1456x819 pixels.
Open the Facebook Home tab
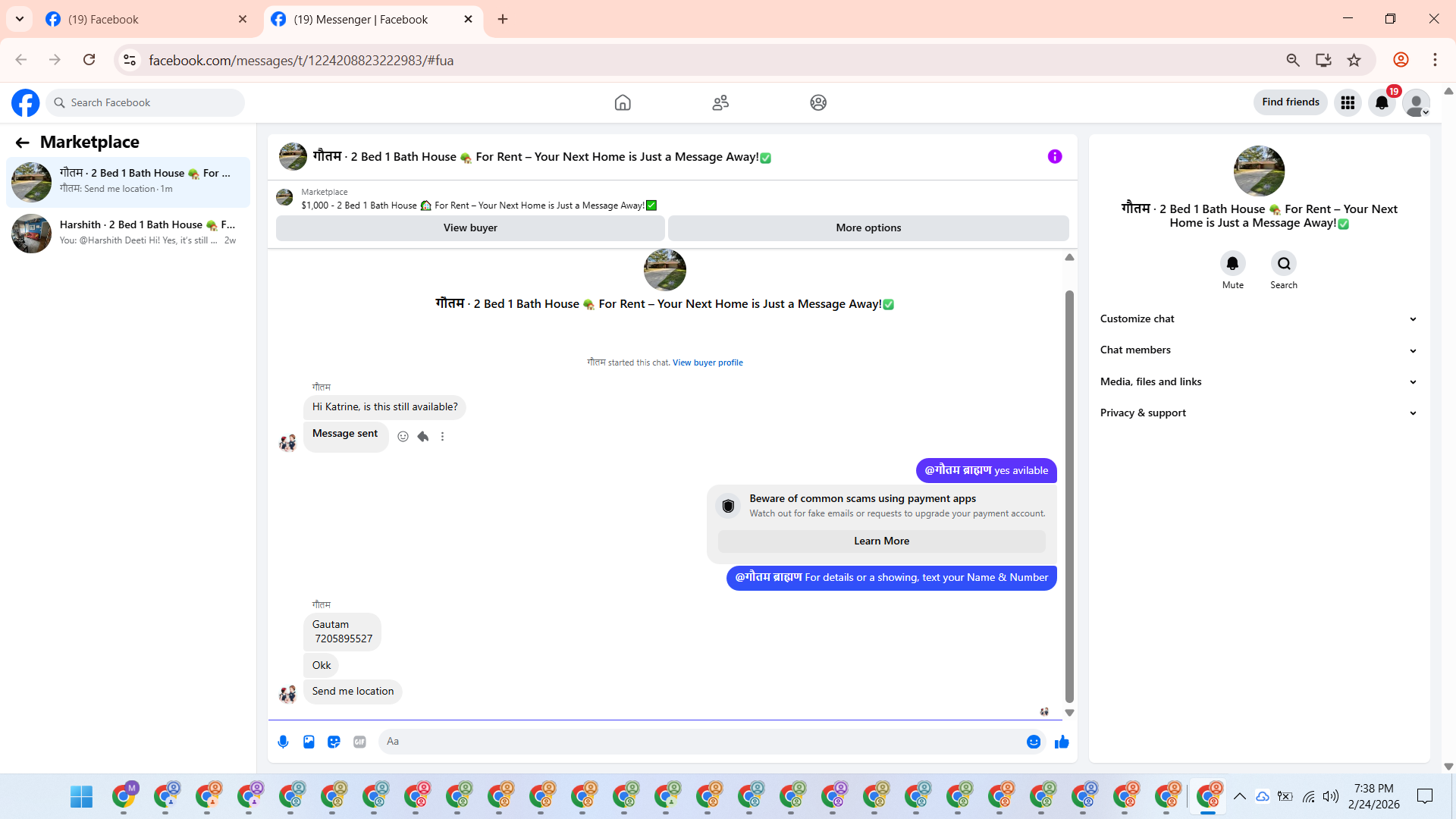point(623,102)
